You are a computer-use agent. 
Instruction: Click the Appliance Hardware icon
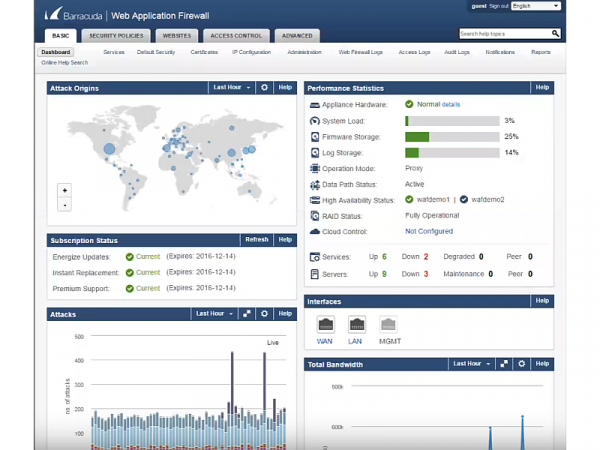(x=315, y=105)
